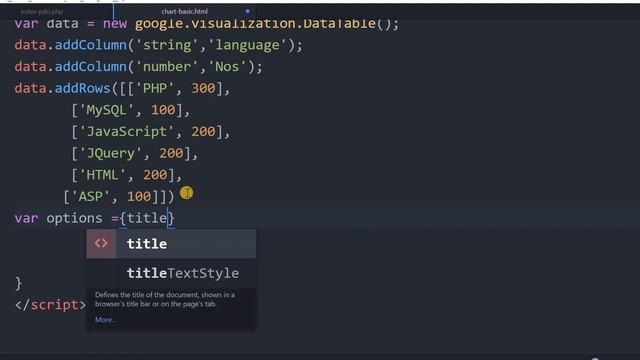Click the autocomplete description text about document title
Image resolution: width=640 pixels, height=360 pixels.
165,299
